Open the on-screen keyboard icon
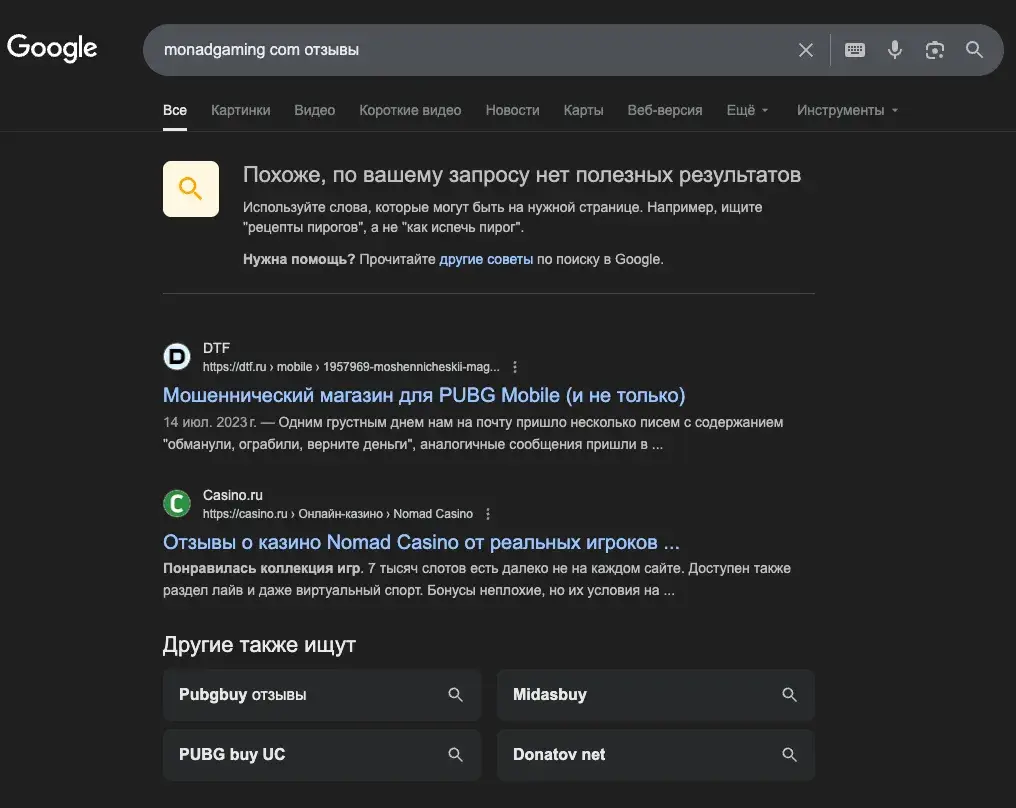Viewport: 1016px width, 808px height. point(855,50)
